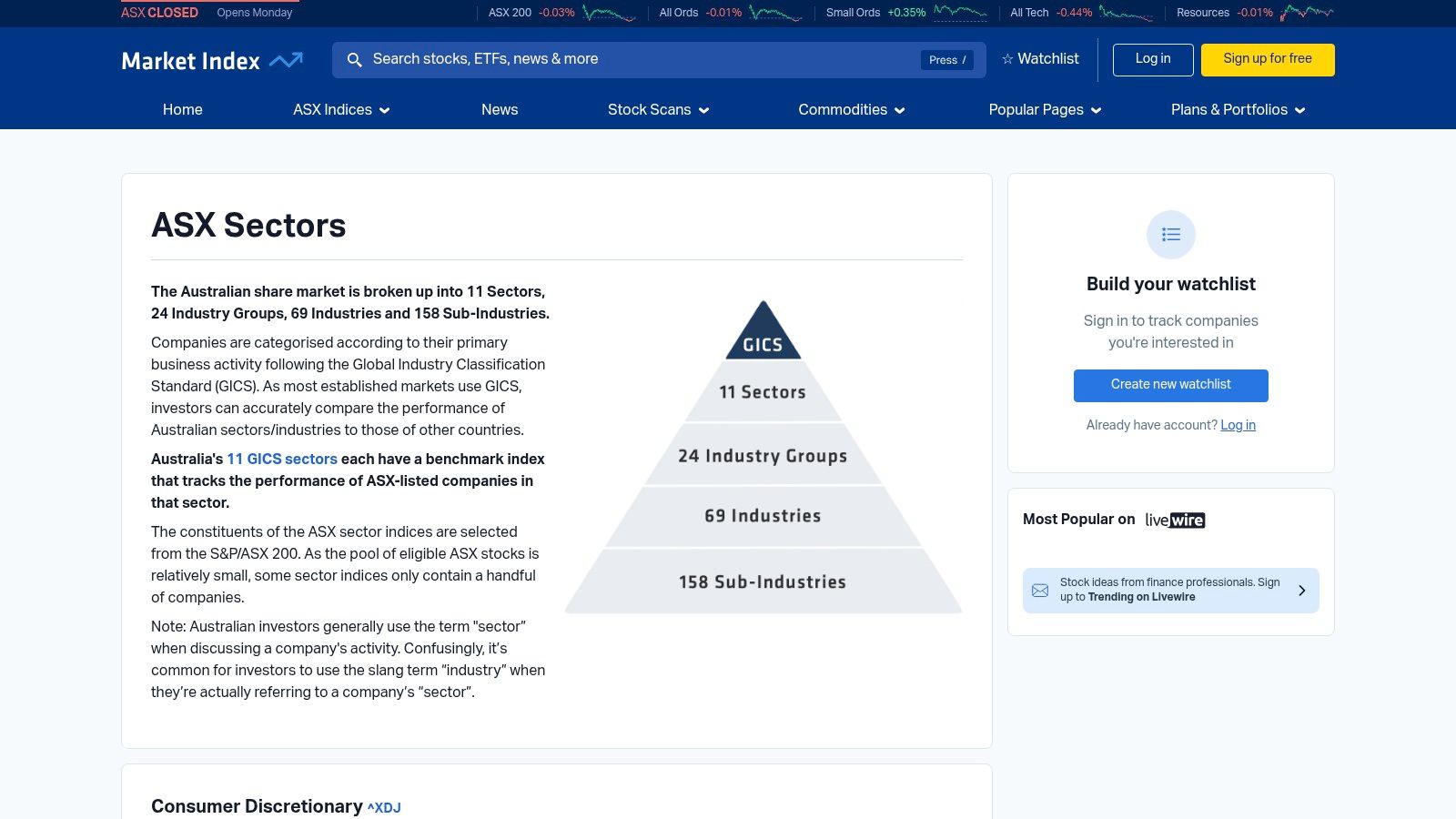
Task: Click the Market Index logo
Action: pos(212,60)
